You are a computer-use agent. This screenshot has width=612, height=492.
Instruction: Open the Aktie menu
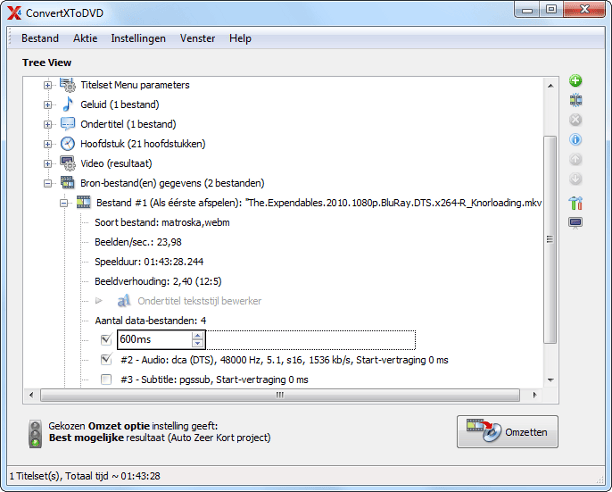[x=85, y=38]
